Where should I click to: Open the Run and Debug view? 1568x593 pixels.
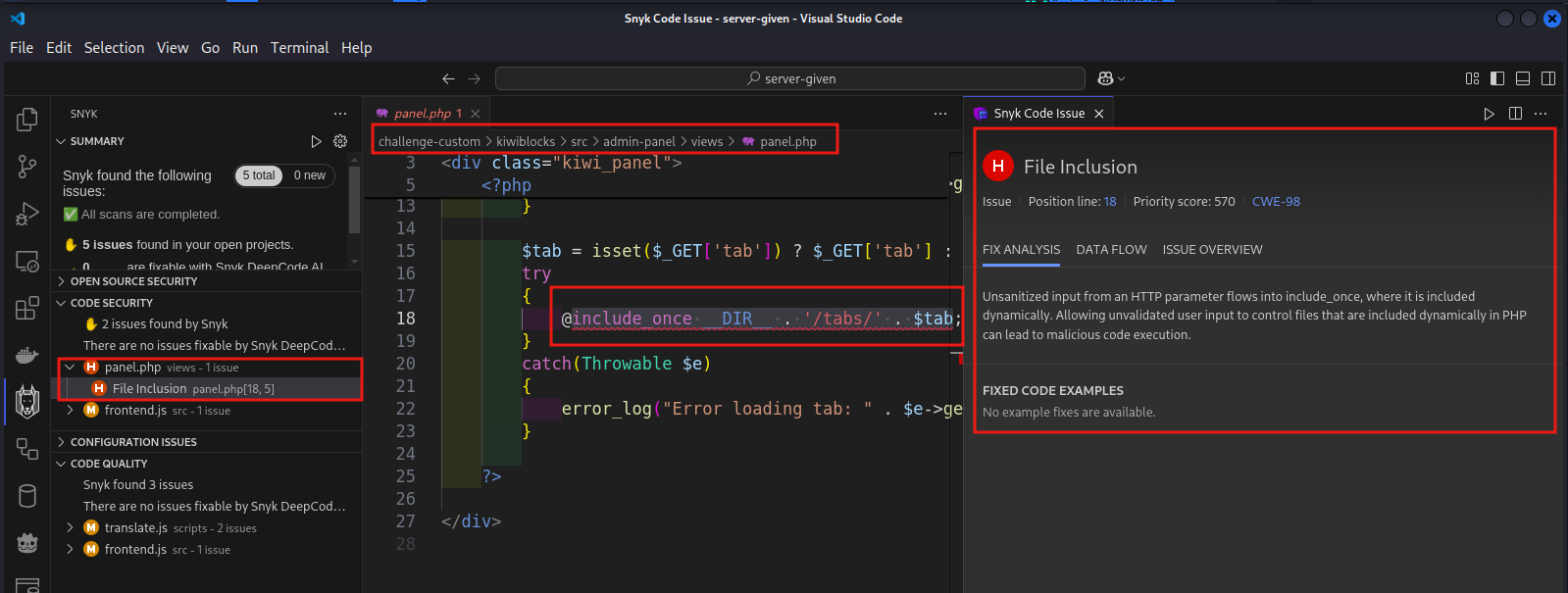click(x=27, y=214)
